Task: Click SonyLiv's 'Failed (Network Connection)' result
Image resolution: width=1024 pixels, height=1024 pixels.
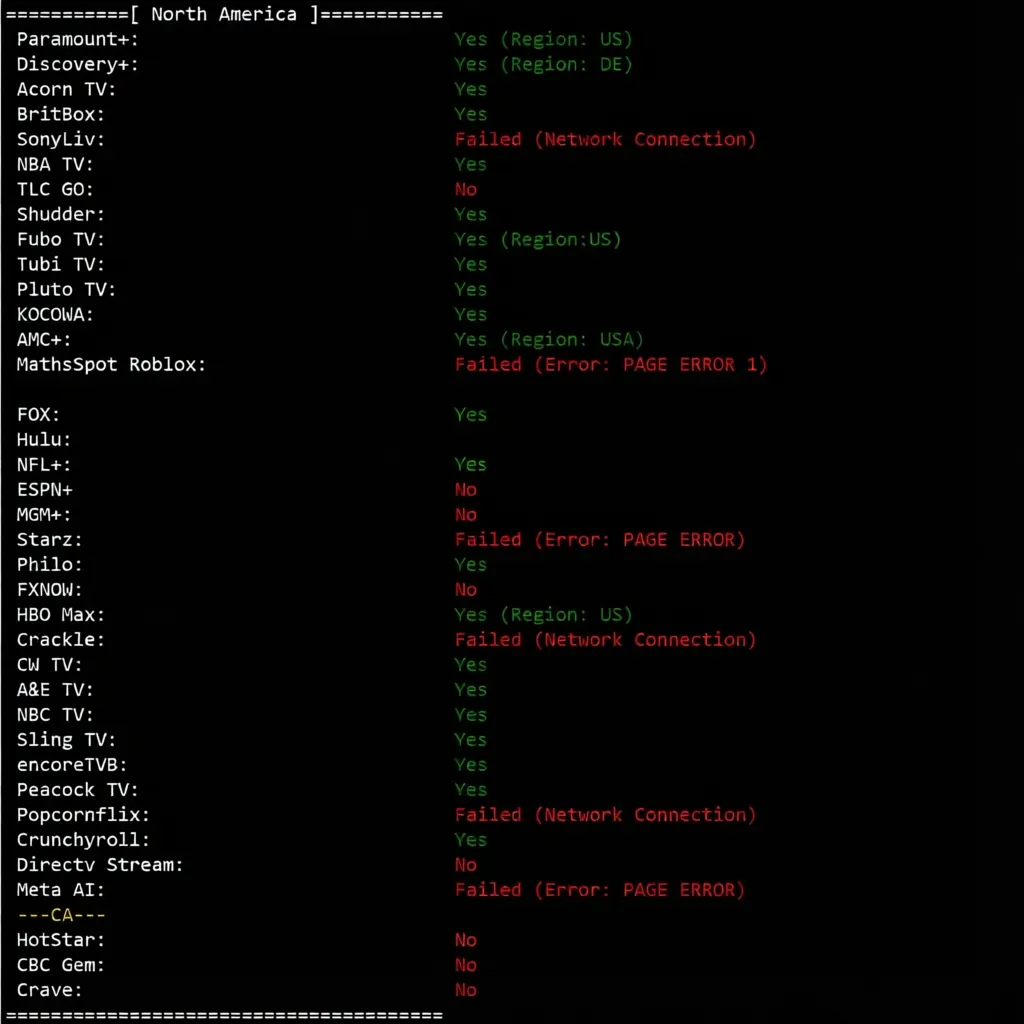Action: click(x=605, y=139)
